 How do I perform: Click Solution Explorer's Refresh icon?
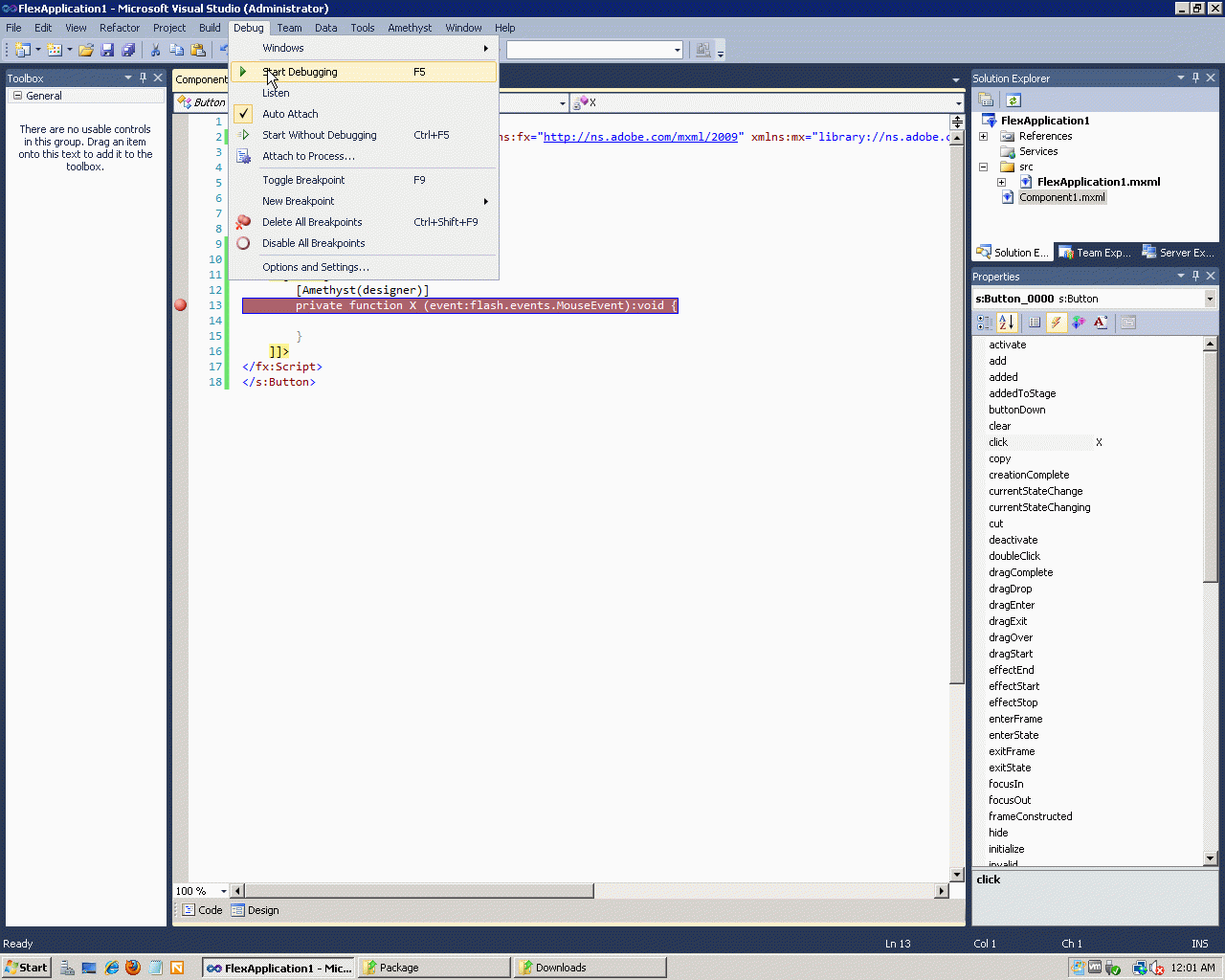1013,100
